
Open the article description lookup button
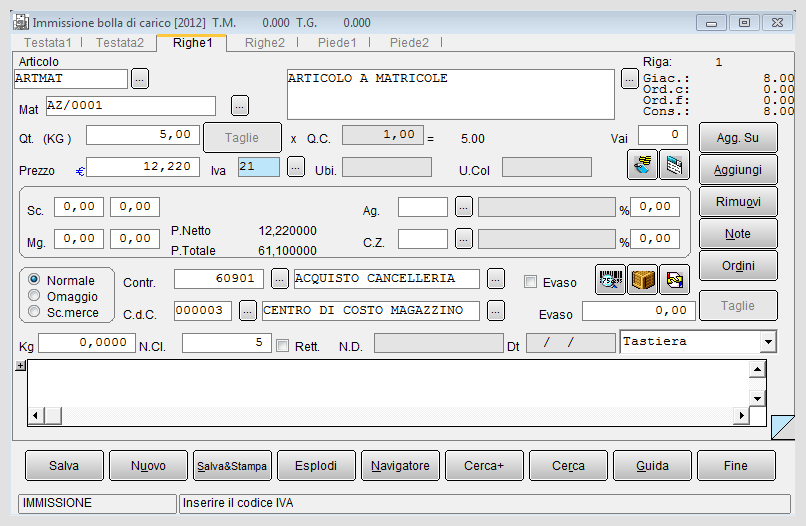pos(630,79)
